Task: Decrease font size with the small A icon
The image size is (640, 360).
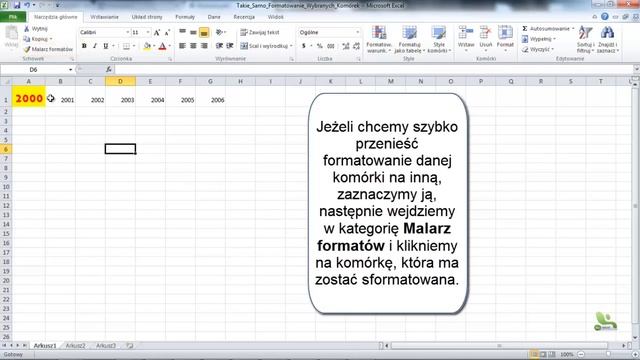Action: pyautogui.click(x=167, y=32)
